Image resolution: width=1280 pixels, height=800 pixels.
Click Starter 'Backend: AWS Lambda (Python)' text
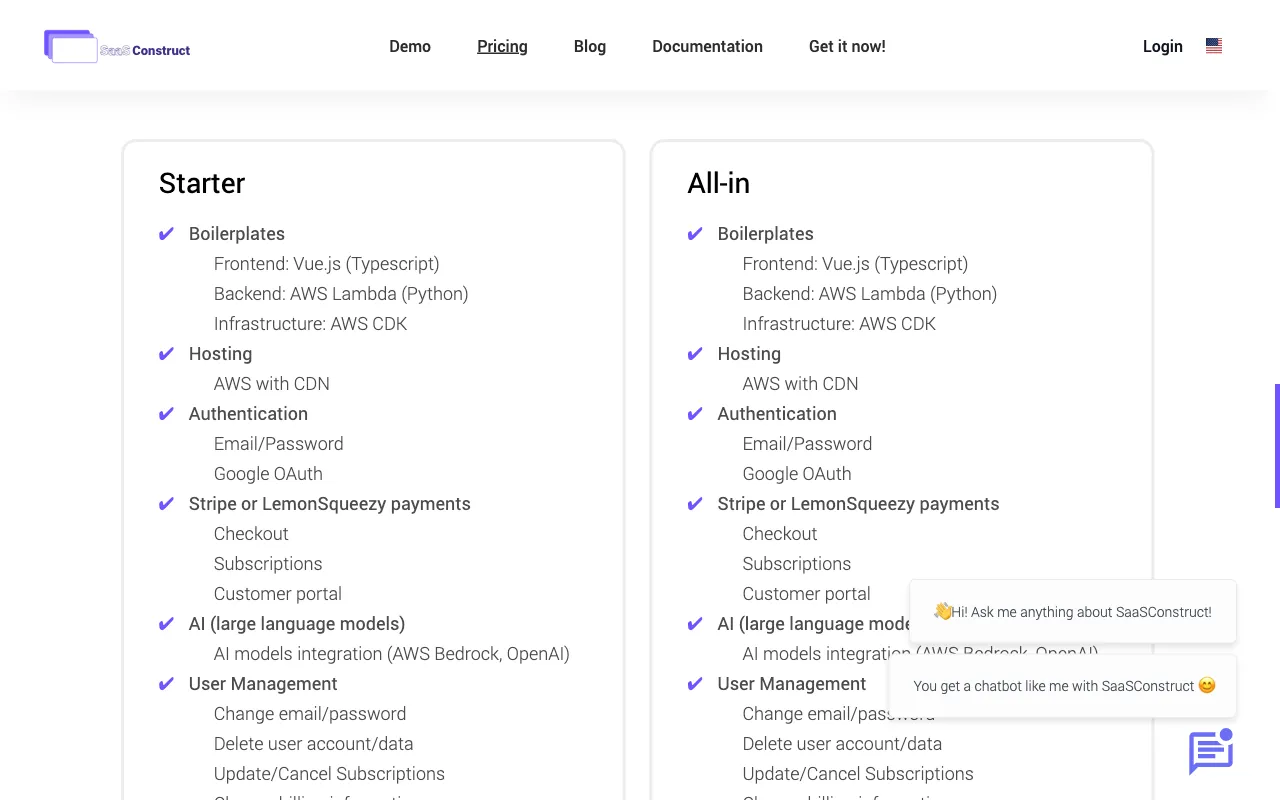341,294
